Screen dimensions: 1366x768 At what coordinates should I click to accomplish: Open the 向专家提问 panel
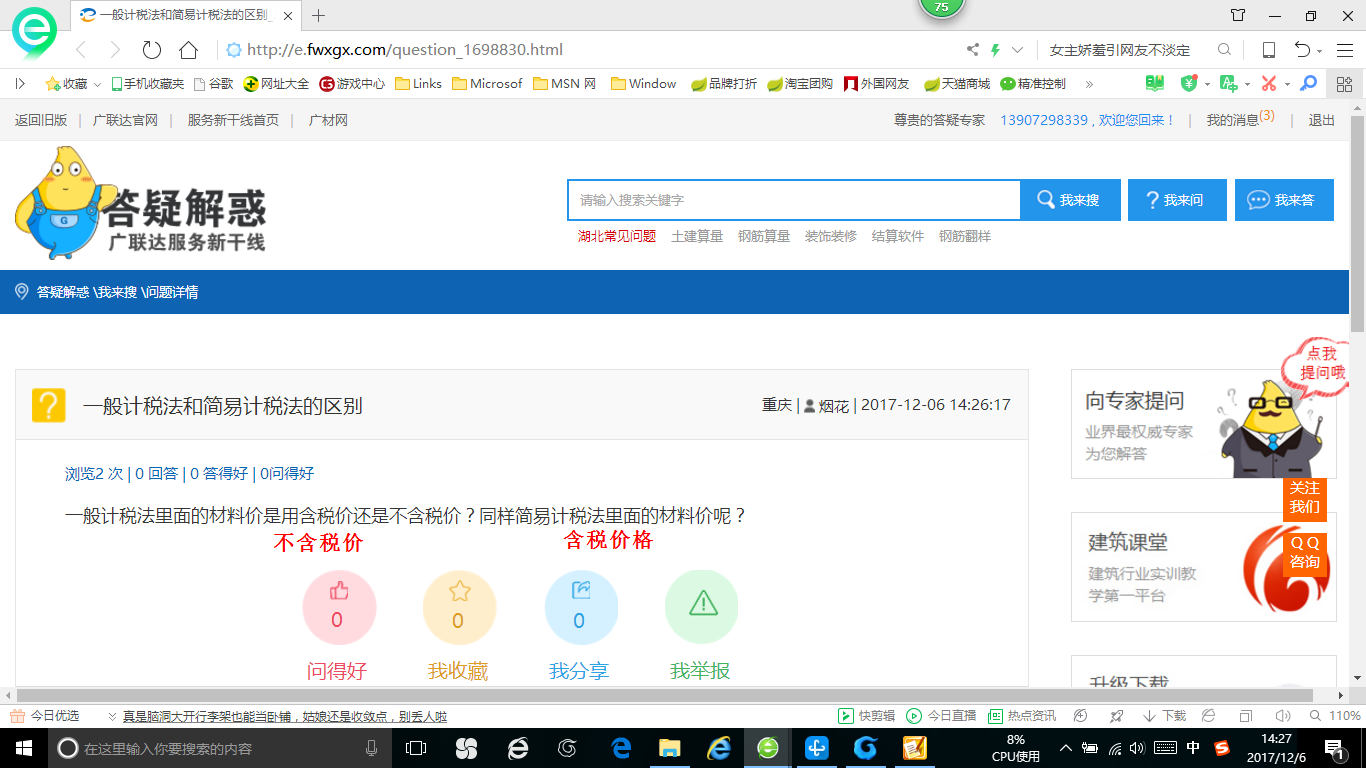click(1203, 424)
